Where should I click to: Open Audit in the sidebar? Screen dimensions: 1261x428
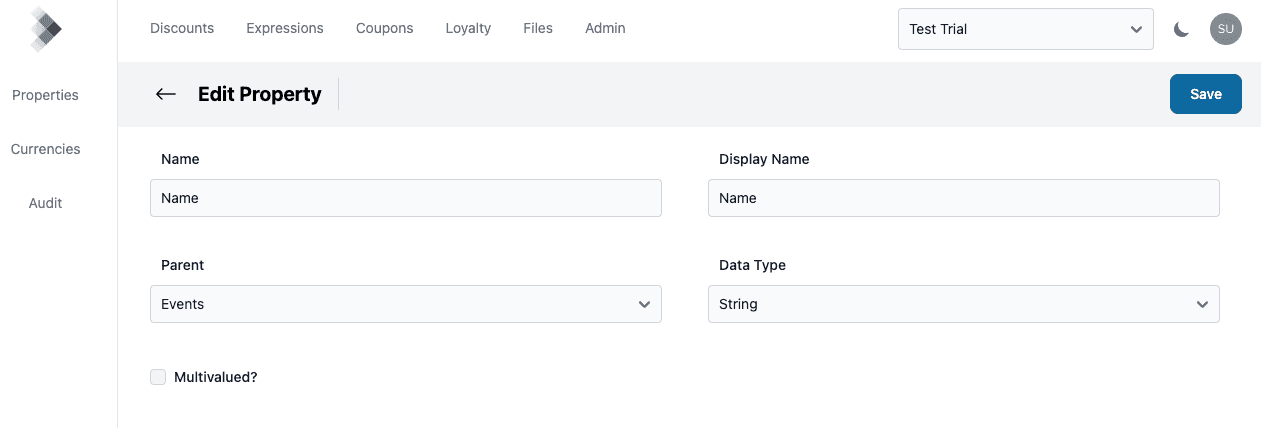[45, 203]
